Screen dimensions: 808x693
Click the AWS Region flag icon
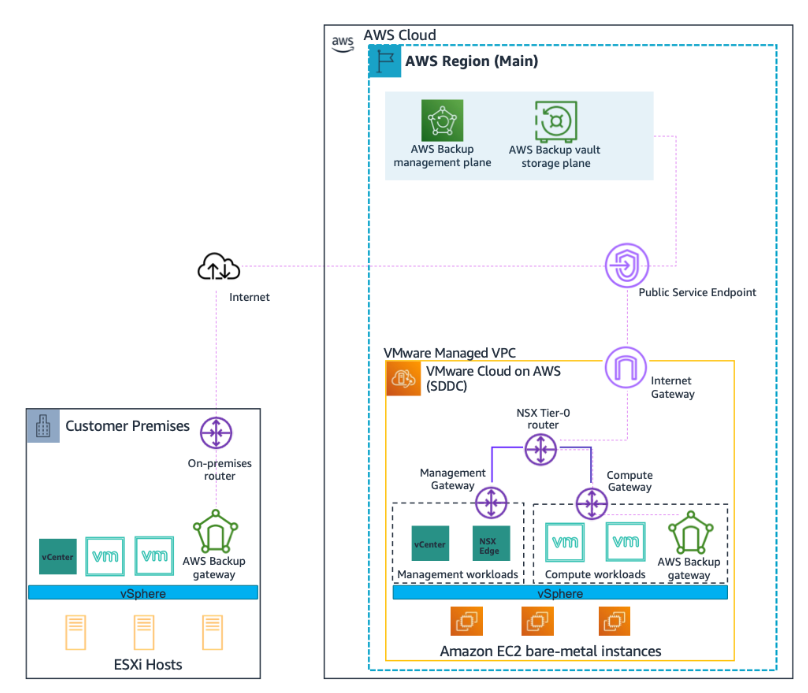pyautogui.click(x=384, y=61)
